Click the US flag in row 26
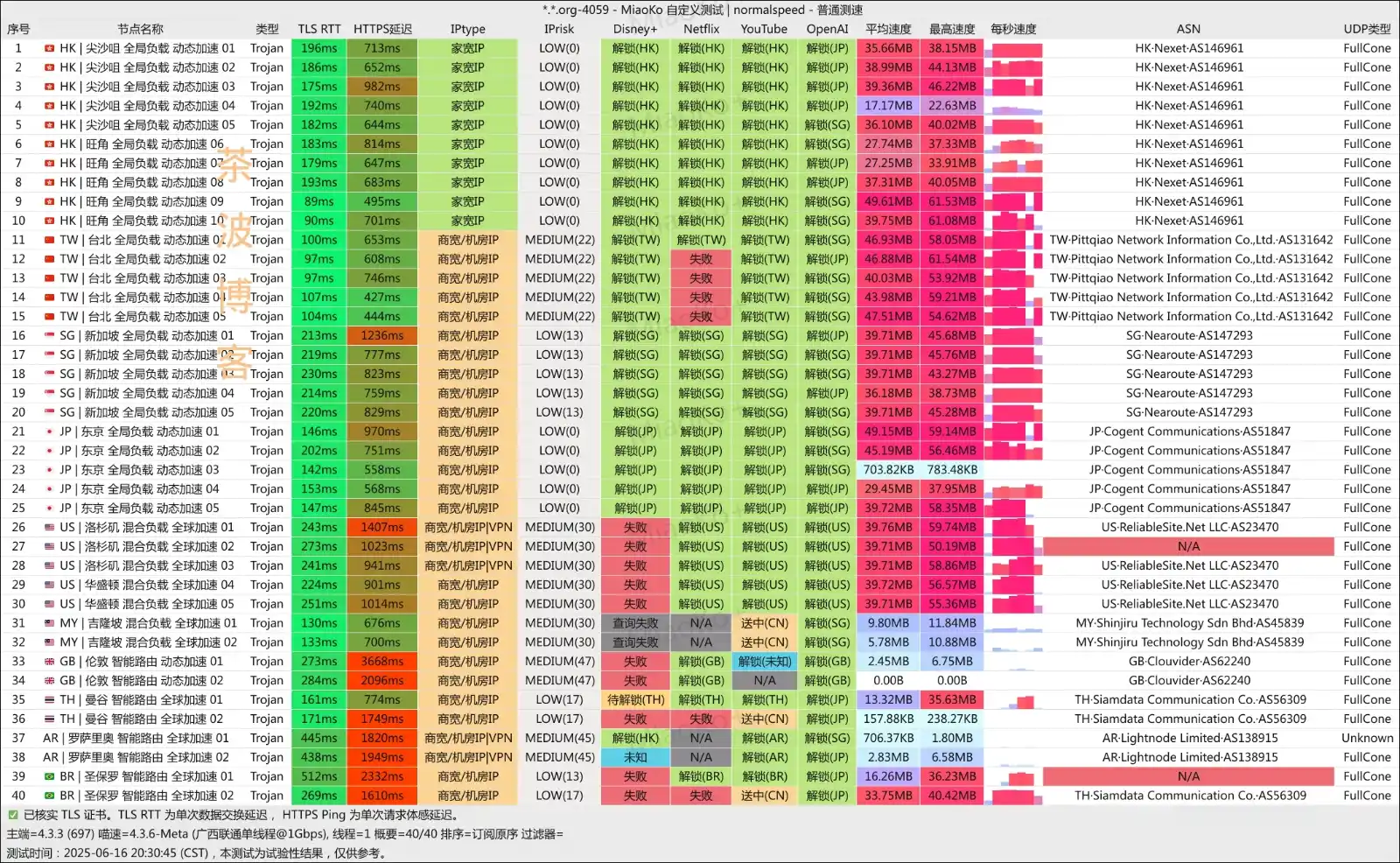Image resolution: width=1400 pixels, height=863 pixels. pos(50,528)
